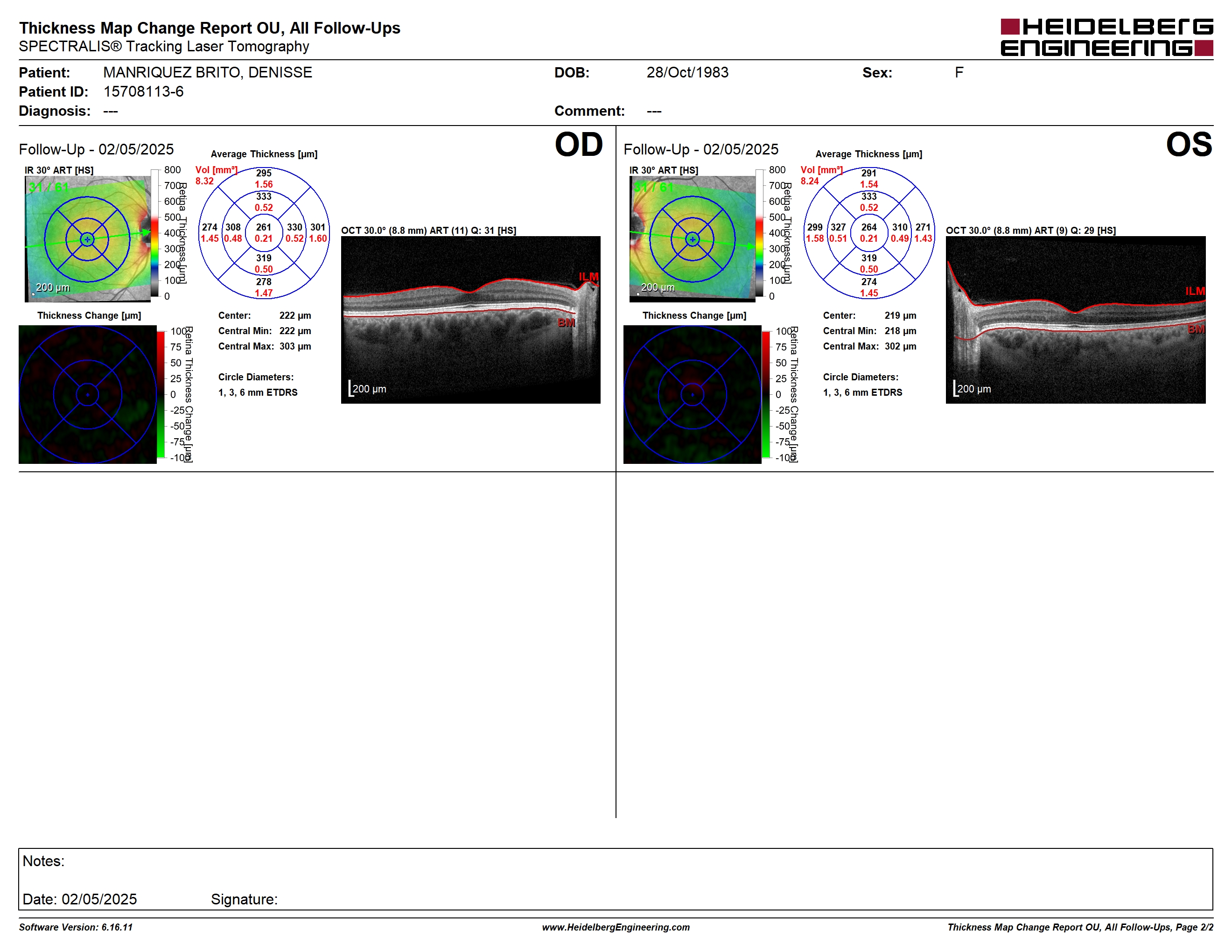
Task: Click the OS outer superior thickness 291
Action: point(869,173)
